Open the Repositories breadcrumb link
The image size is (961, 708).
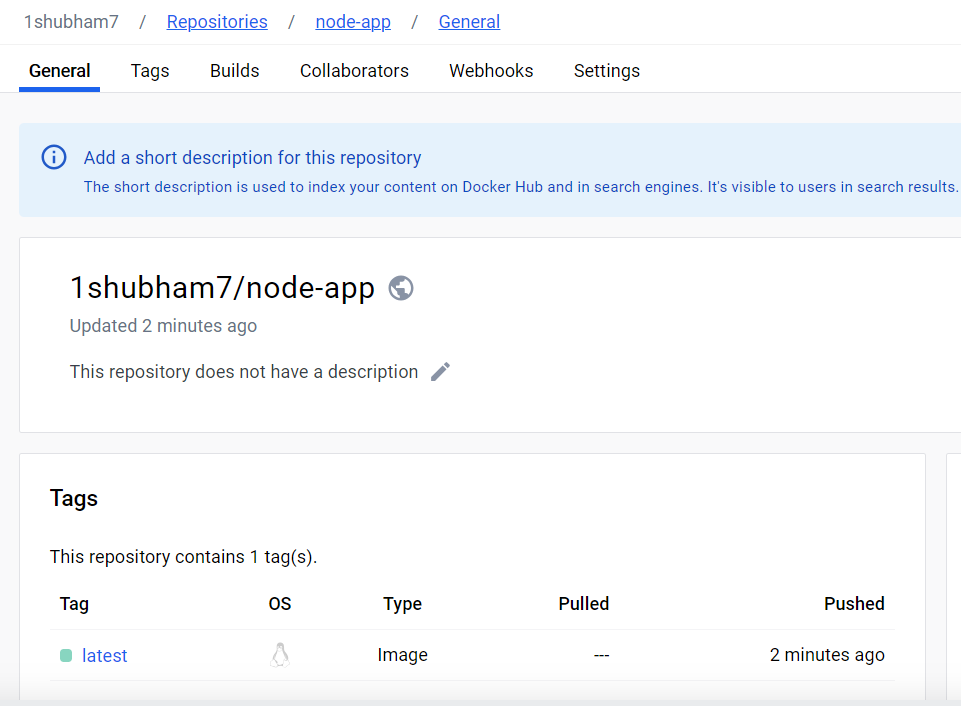pyautogui.click(x=217, y=21)
